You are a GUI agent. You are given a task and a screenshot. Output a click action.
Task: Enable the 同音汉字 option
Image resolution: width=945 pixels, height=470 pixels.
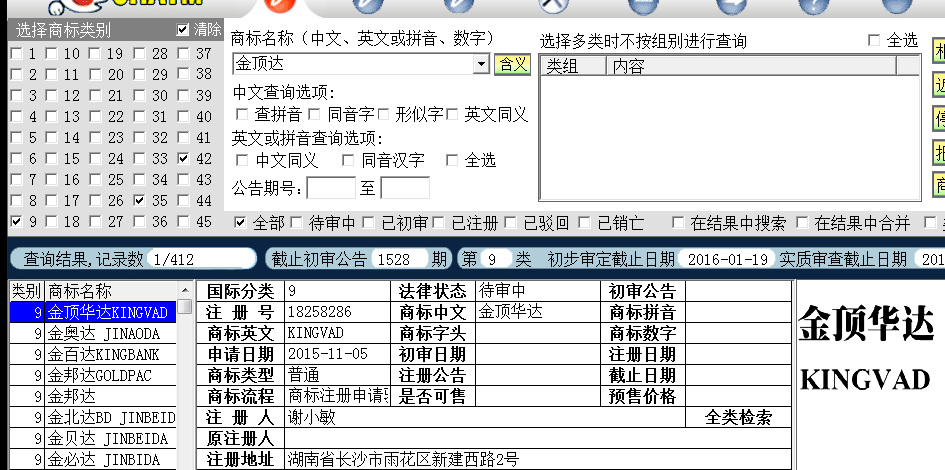click(x=348, y=160)
